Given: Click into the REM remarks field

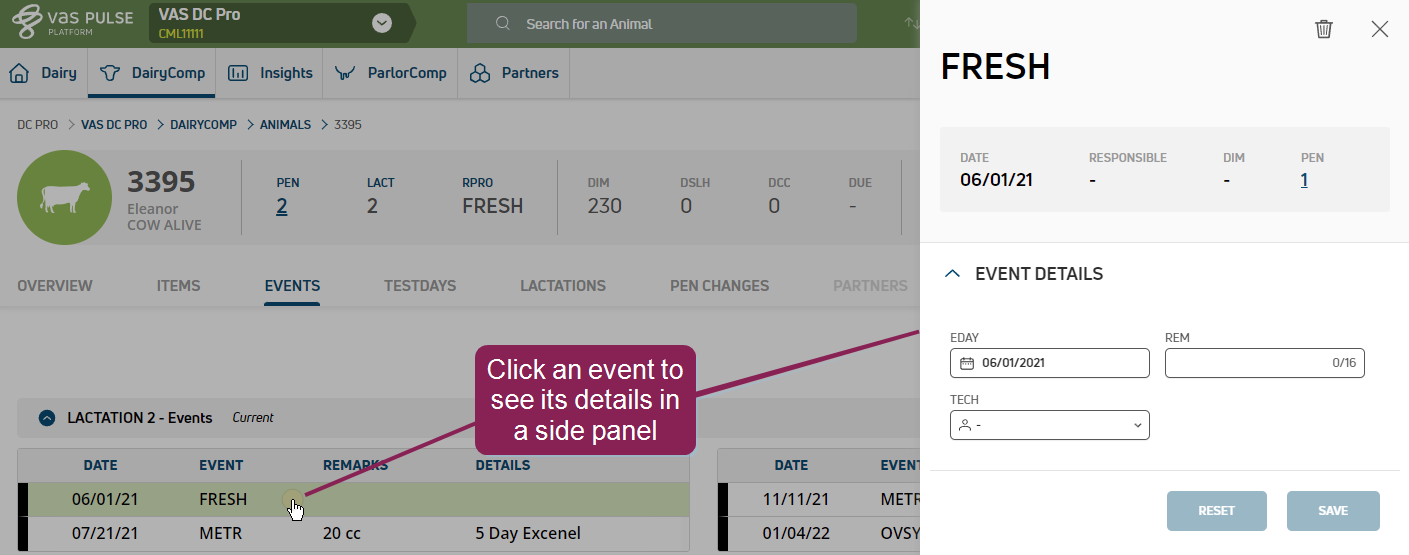Looking at the screenshot, I should [x=1245, y=363].
